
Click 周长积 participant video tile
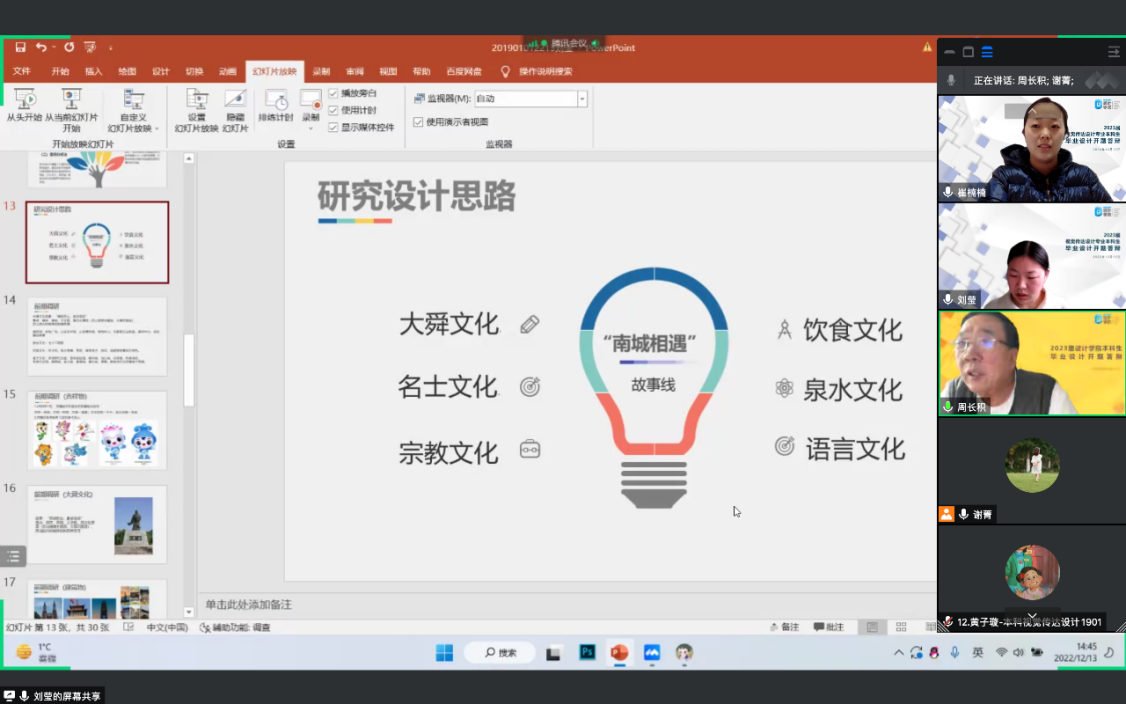click(1032, 363)
